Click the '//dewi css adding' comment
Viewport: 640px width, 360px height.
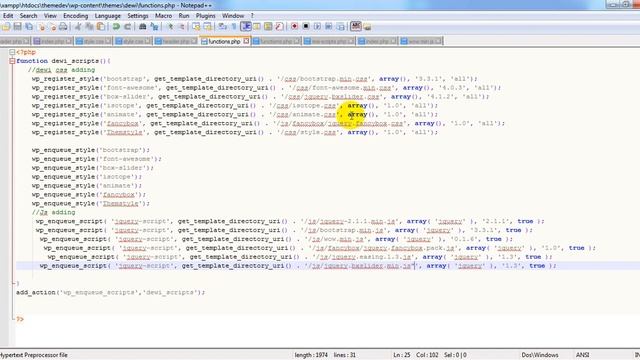(62, 70)
